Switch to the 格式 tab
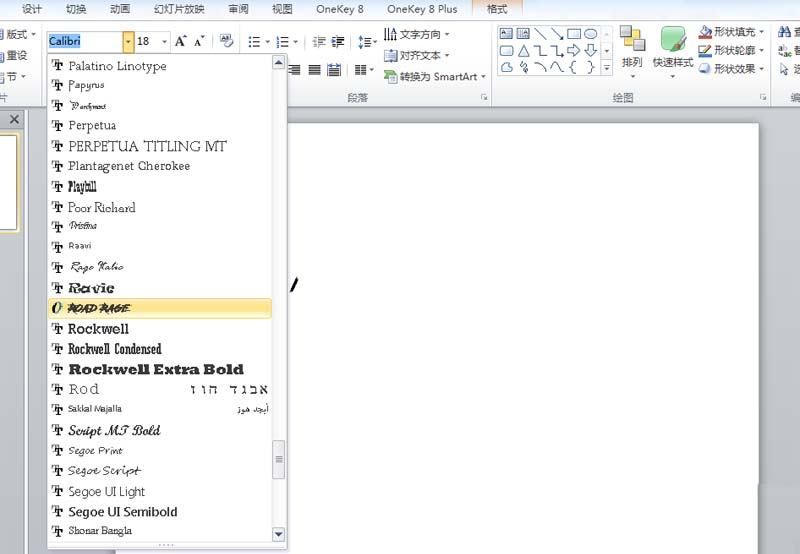The width and height of the screenshot is (800, 554). pyautogui.click(x=497, y=9)
